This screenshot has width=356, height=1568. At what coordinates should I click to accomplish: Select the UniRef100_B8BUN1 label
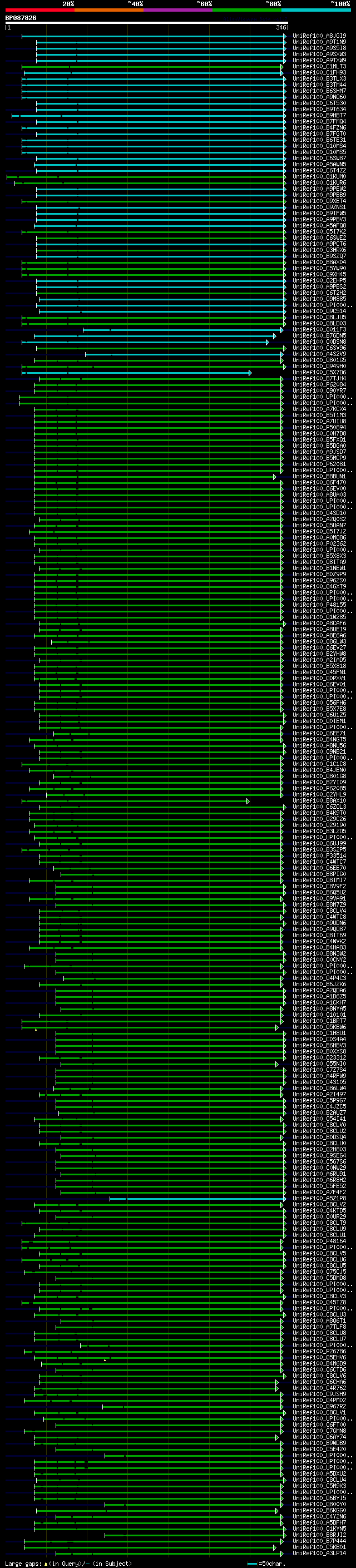[319, 477]
